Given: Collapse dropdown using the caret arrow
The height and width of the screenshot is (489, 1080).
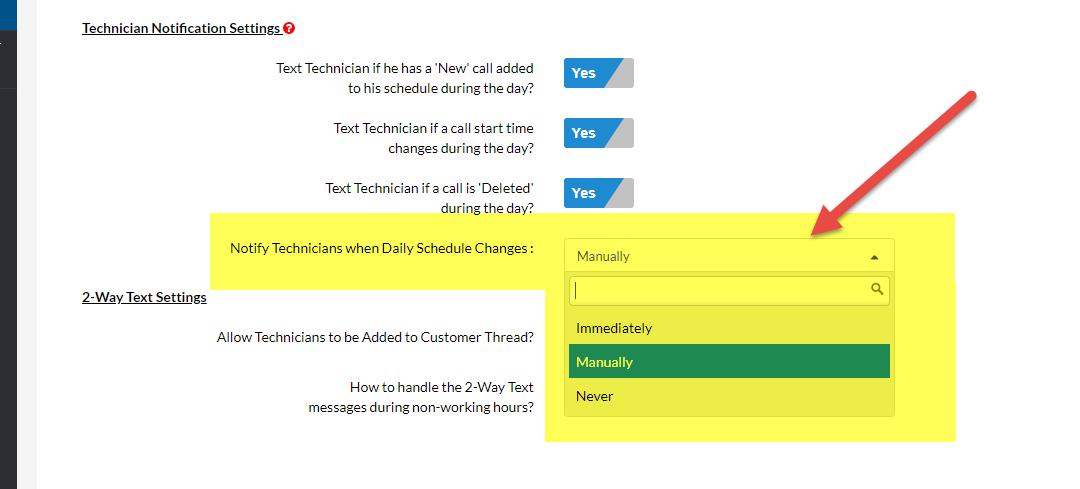Looking at the screenshot, I should (874, 257).
